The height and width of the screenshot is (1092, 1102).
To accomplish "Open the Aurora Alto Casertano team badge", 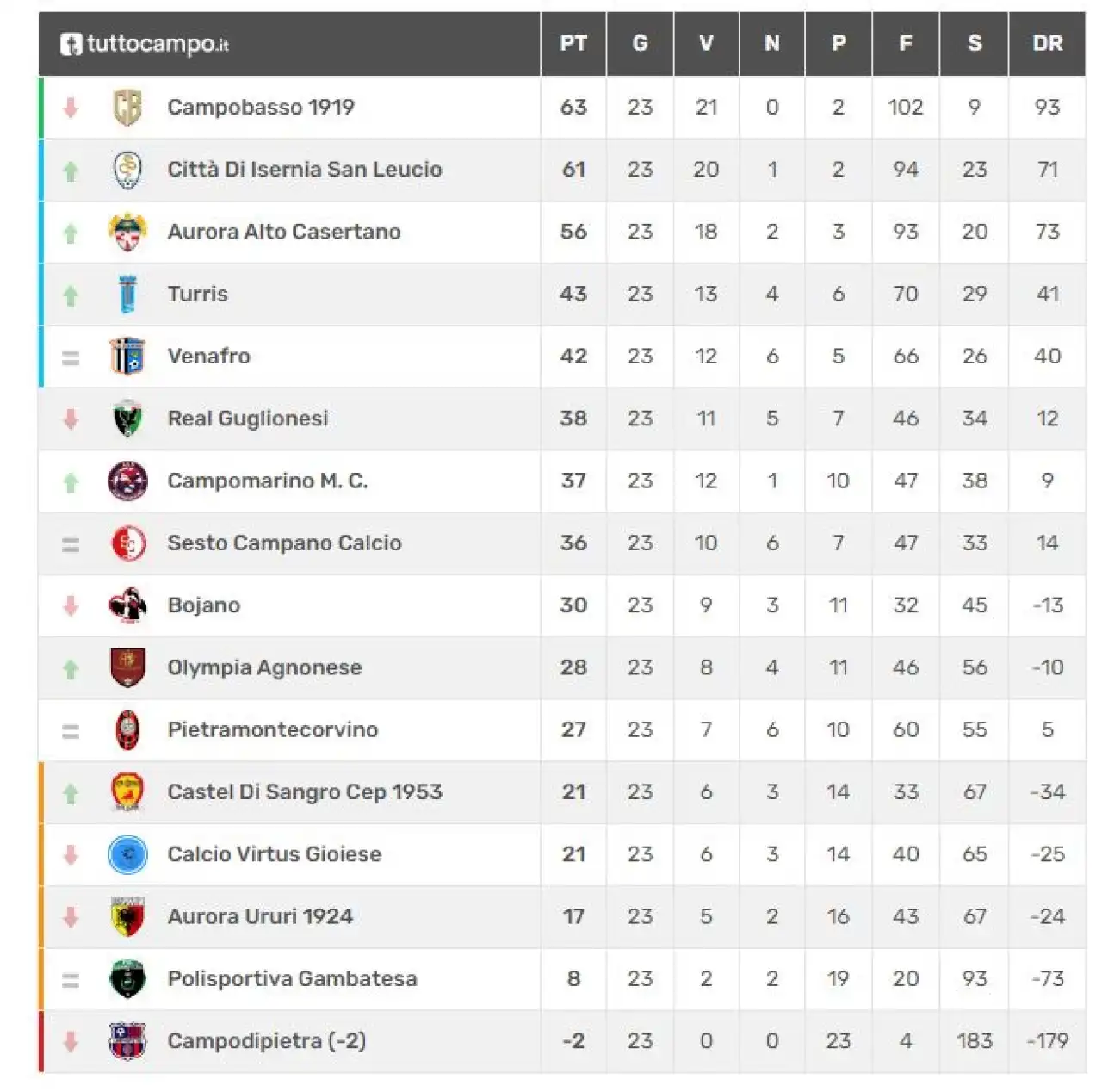I will [127, 232].
